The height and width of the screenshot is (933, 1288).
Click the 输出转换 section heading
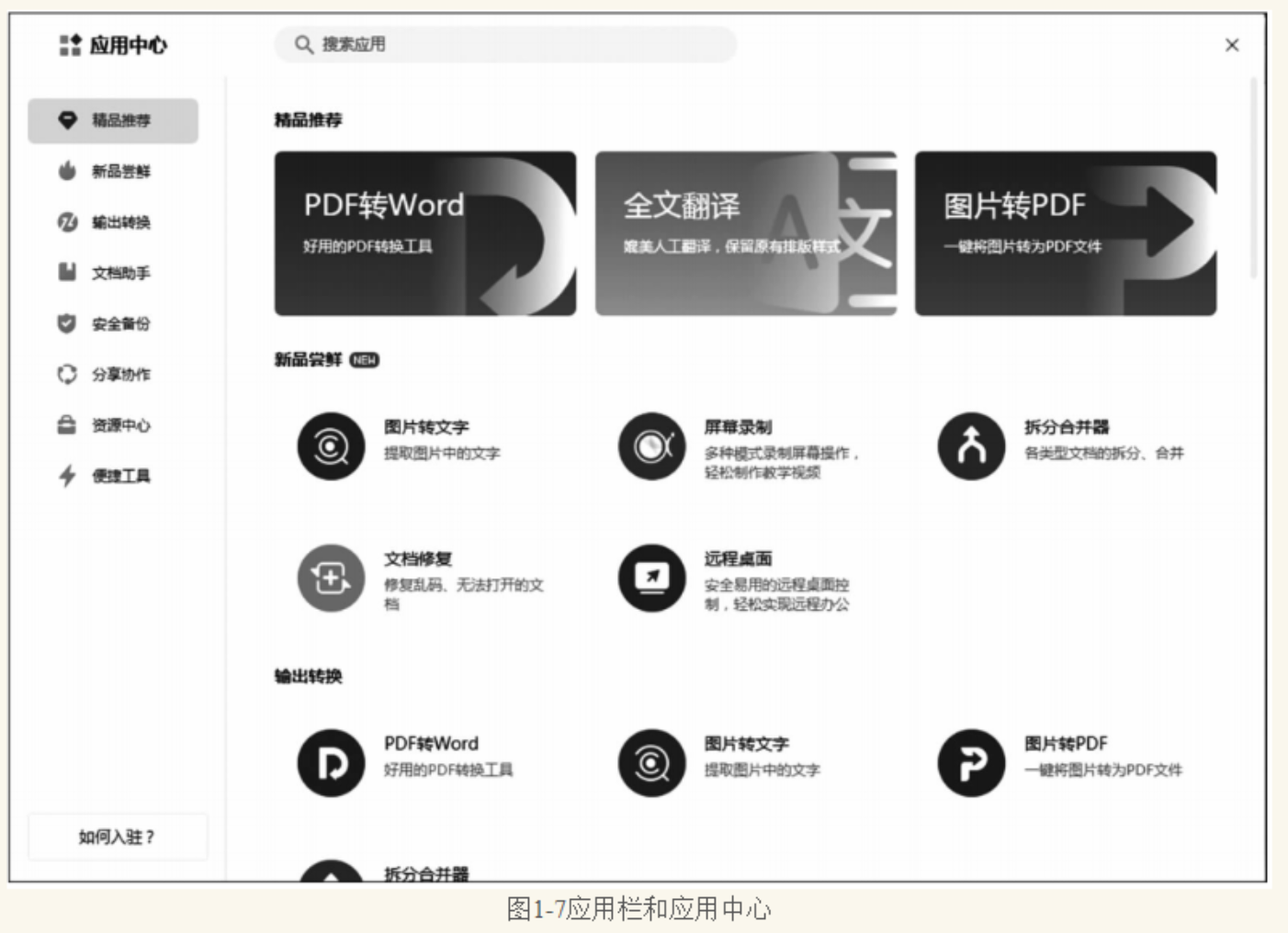tap(309, 677)
